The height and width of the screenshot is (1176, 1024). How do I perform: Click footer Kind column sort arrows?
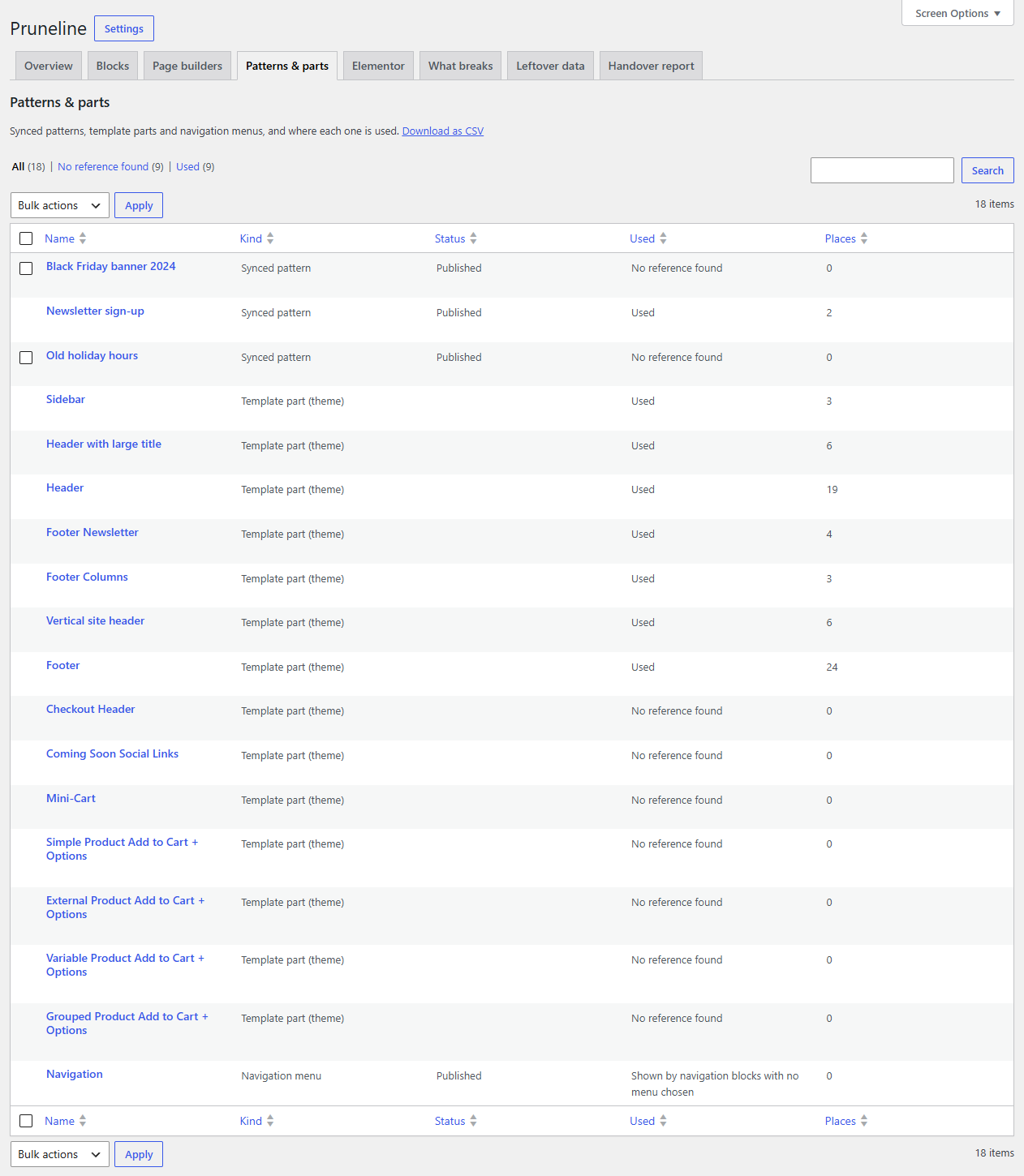tap(270, 1121)
